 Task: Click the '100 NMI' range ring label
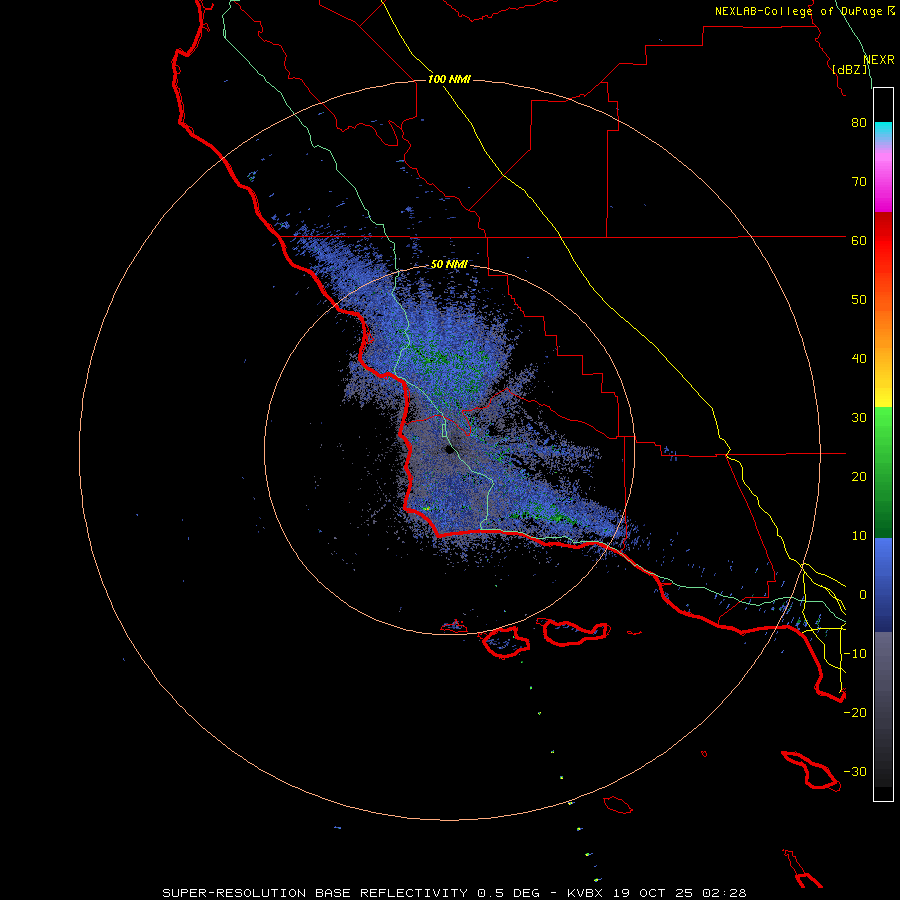[x=449, y=79]
